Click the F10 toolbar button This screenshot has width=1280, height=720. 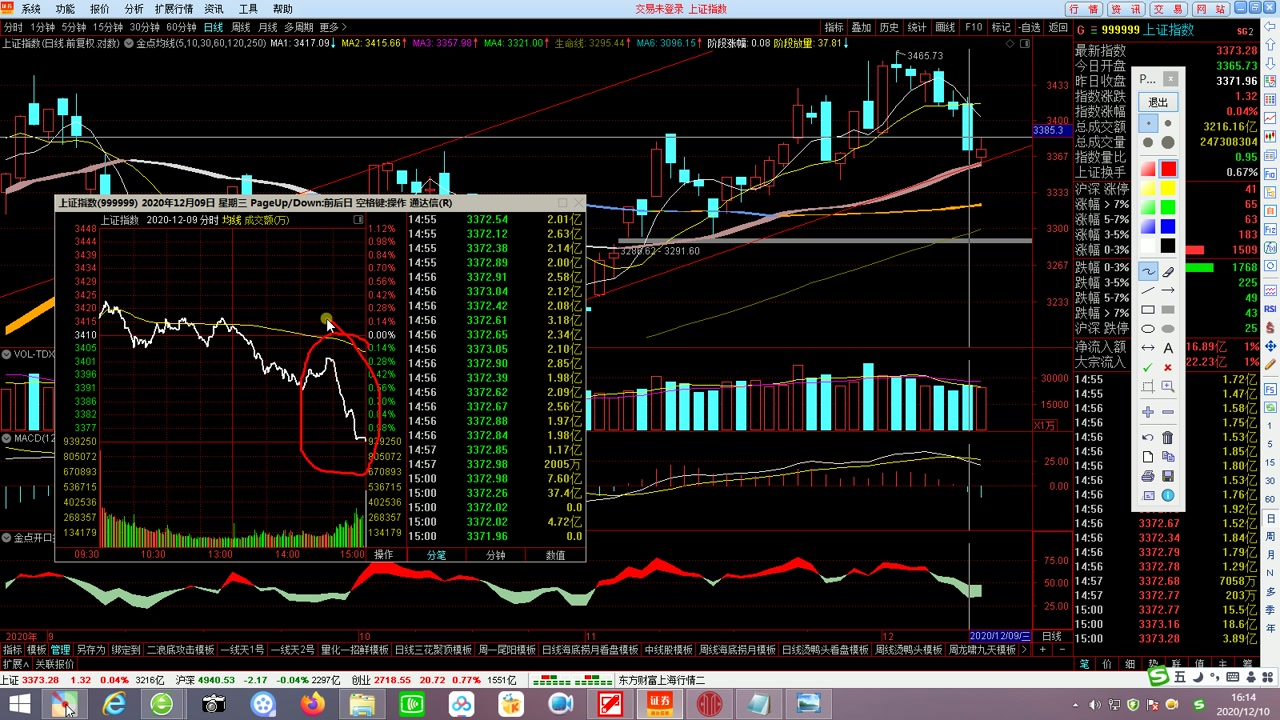click(x=973, y=27)
